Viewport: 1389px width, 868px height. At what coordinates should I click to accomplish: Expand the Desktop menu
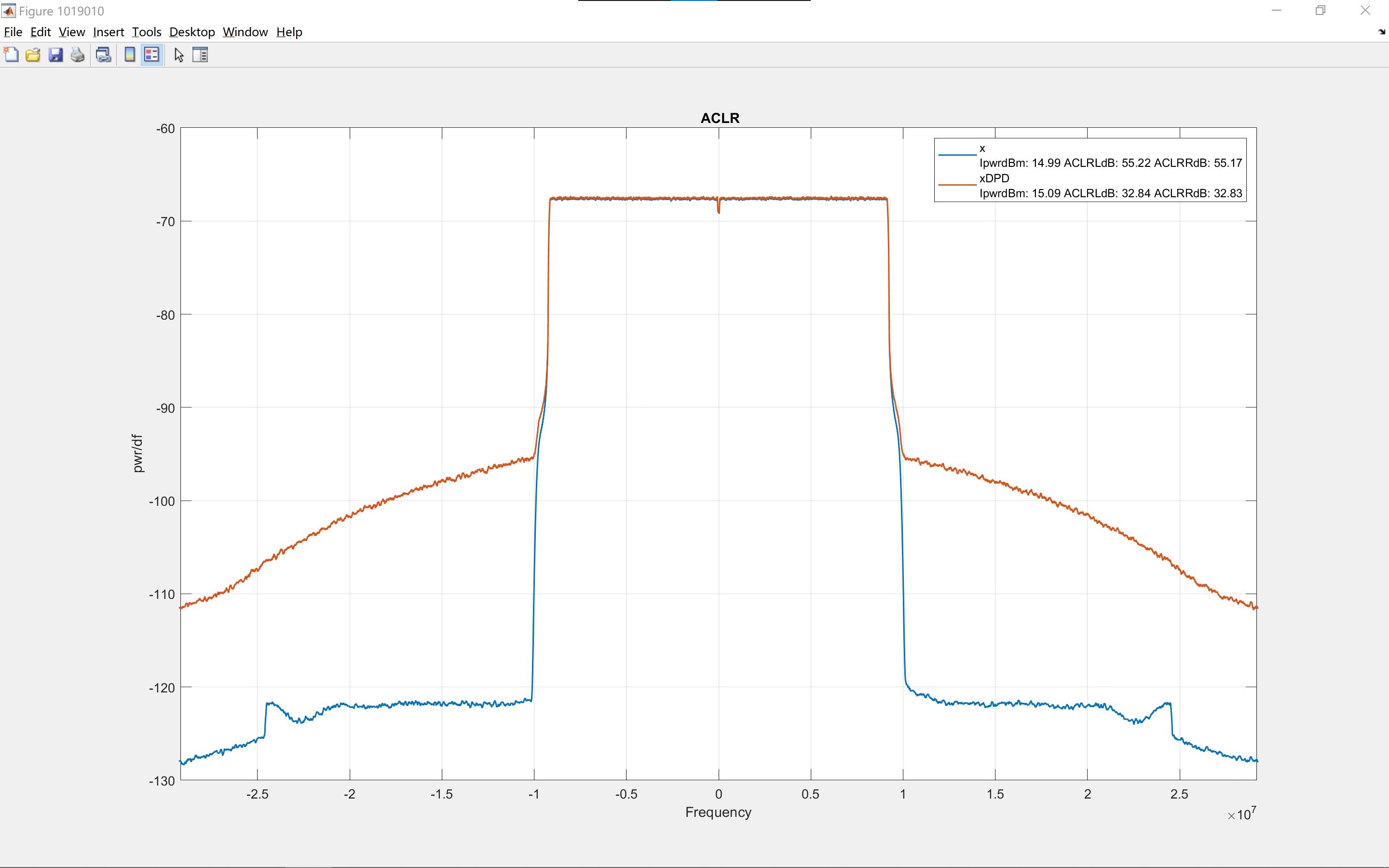point(191,32)
